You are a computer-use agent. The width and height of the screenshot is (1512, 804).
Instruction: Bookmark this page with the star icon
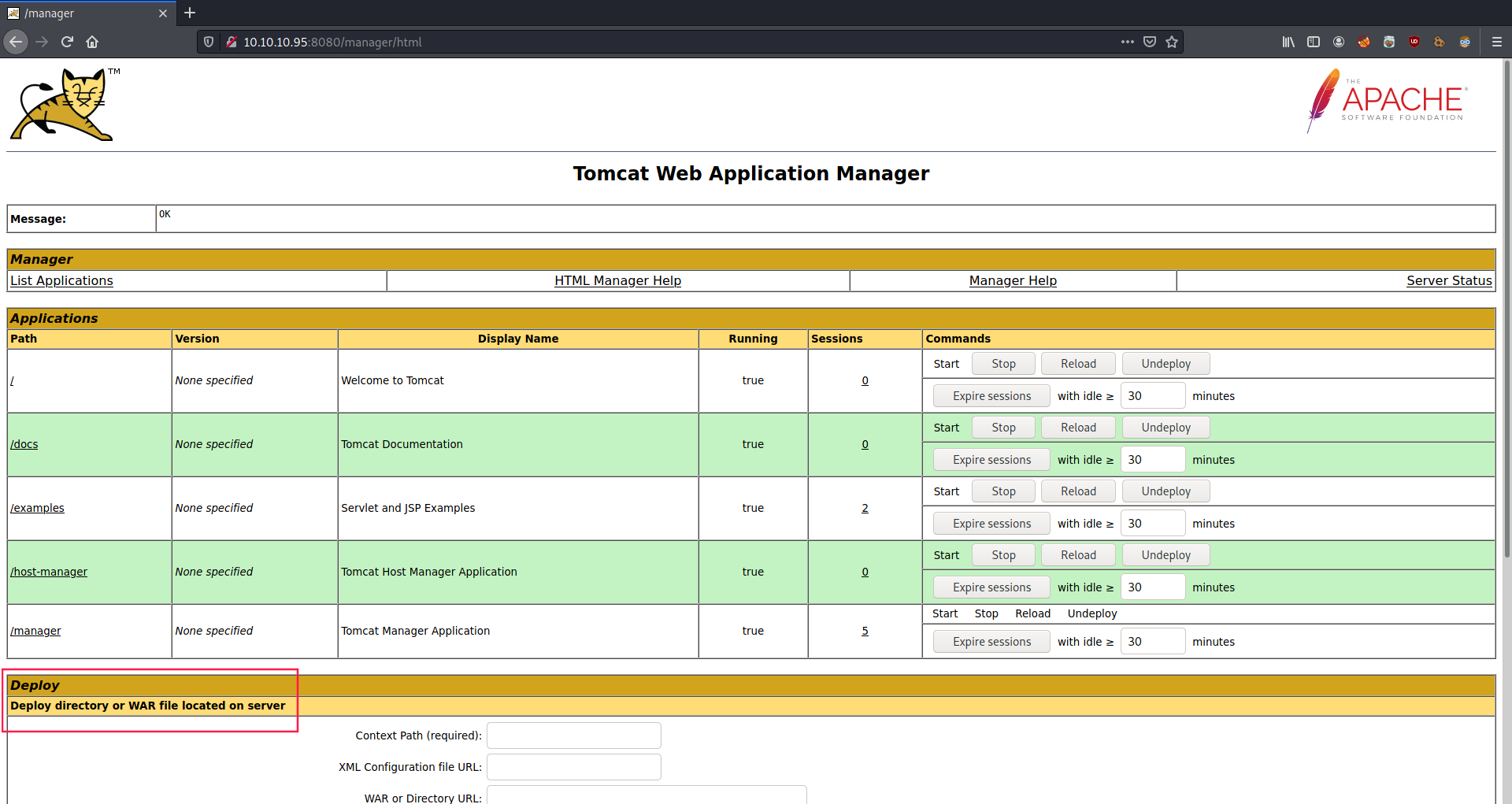coord(1172,42)
